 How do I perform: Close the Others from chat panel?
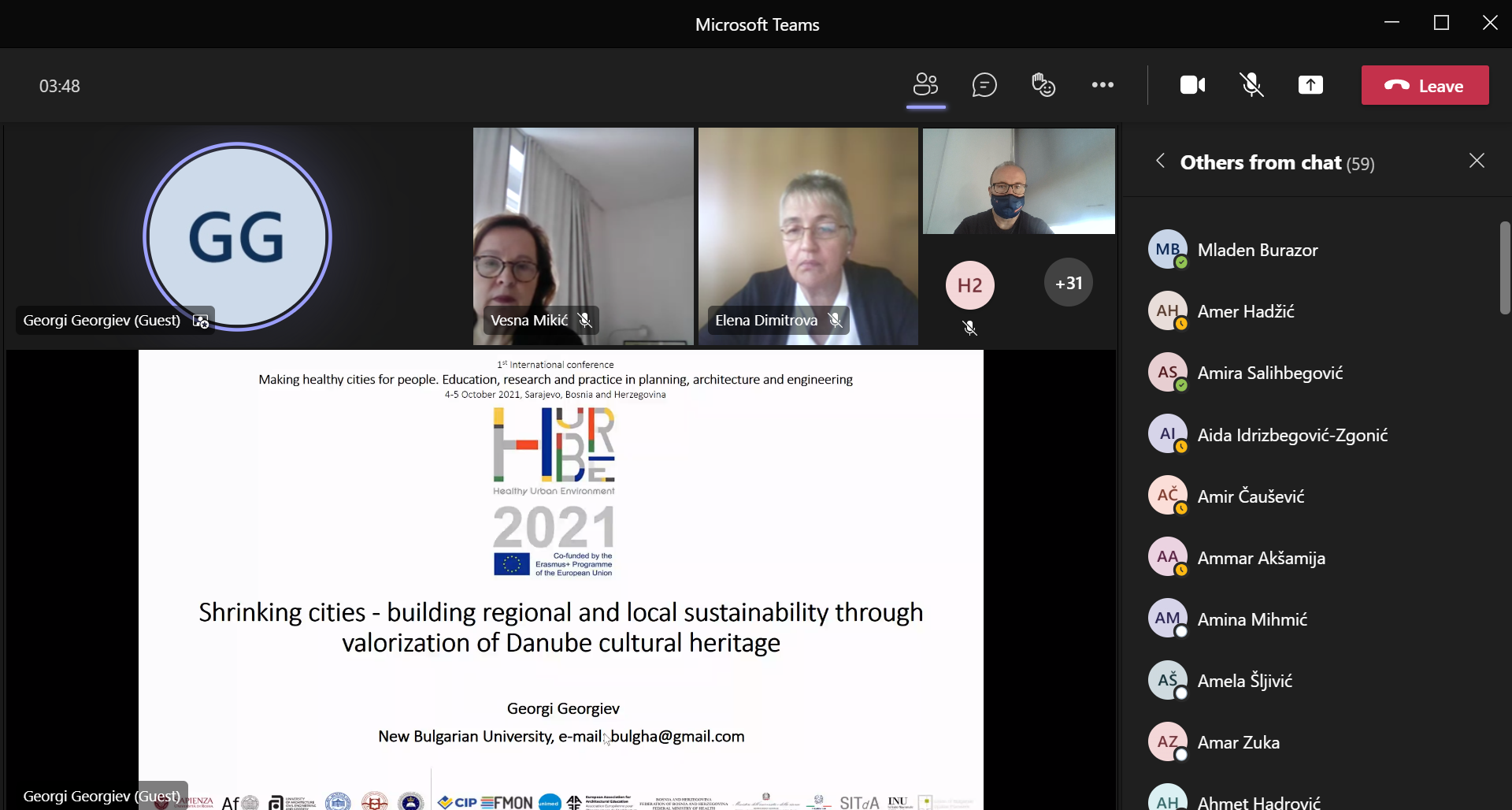[x=1477, y=162]
